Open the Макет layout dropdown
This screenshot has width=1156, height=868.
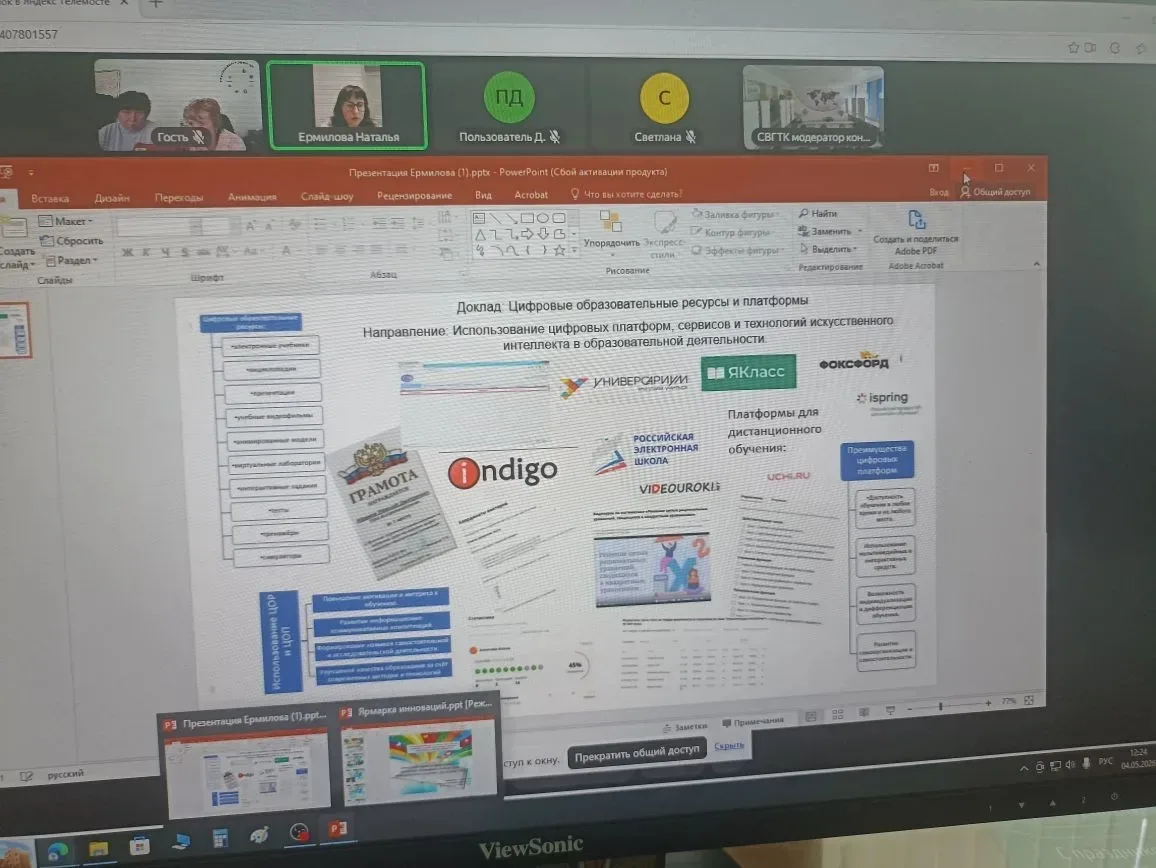(66, 221)
